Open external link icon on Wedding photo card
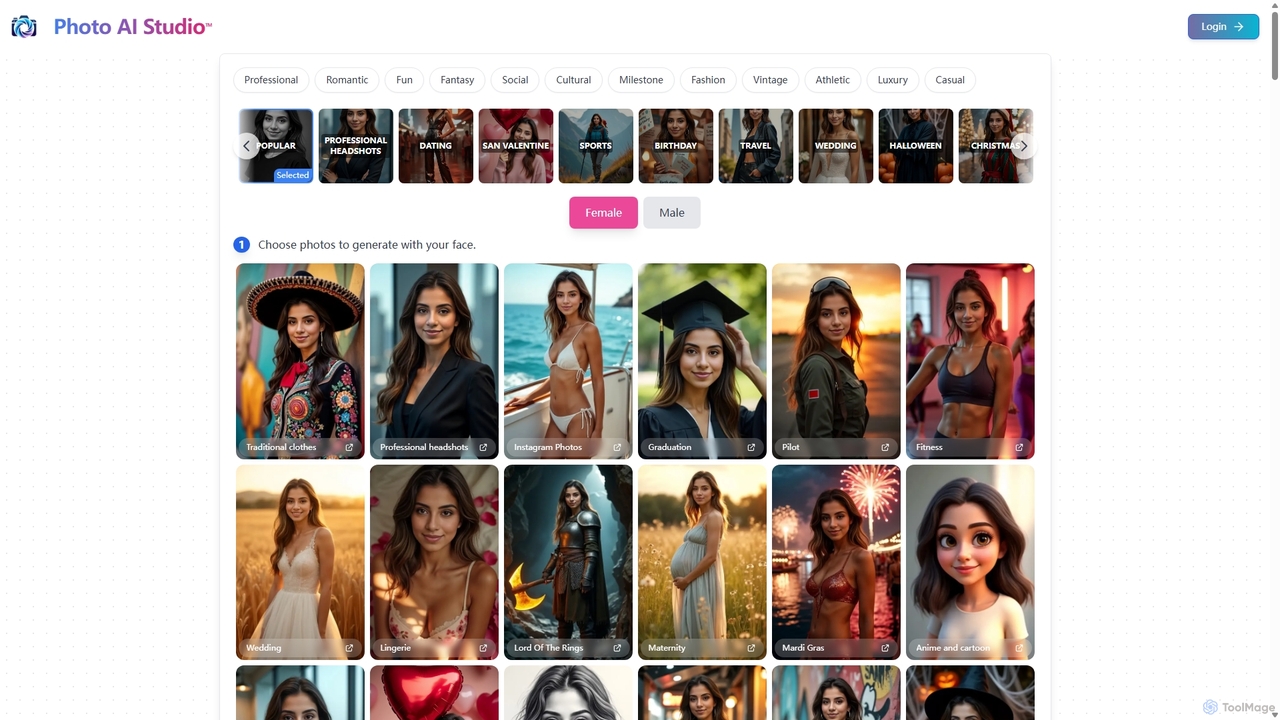 coord(349,648)
